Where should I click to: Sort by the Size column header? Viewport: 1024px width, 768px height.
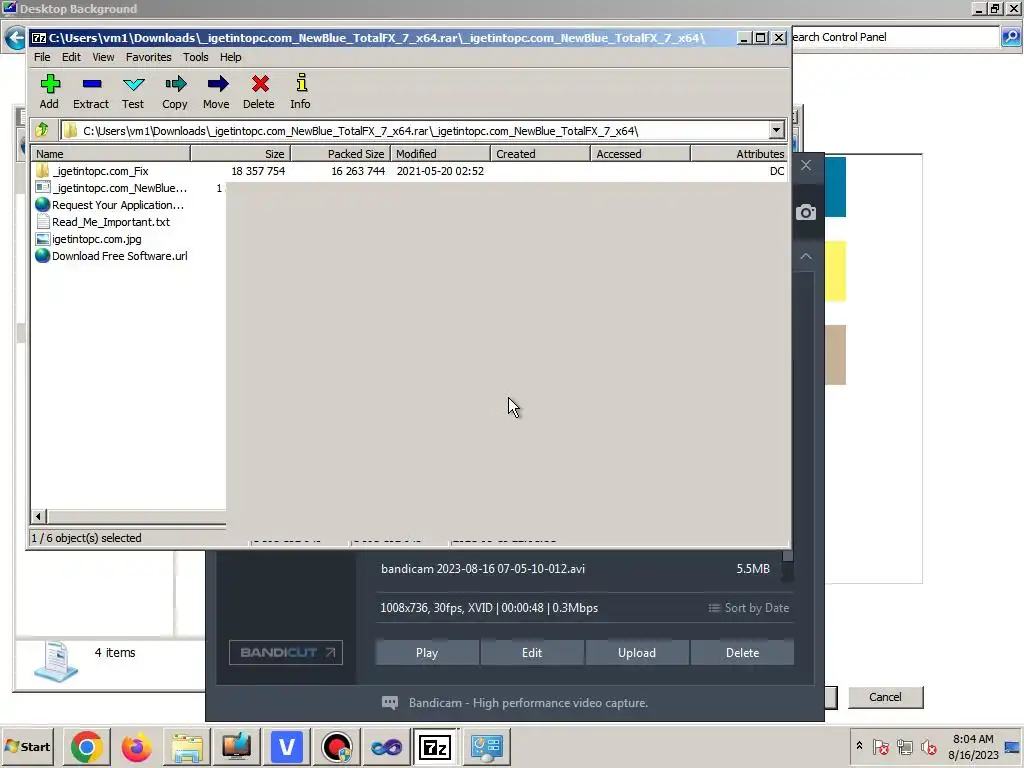(240, 153)
